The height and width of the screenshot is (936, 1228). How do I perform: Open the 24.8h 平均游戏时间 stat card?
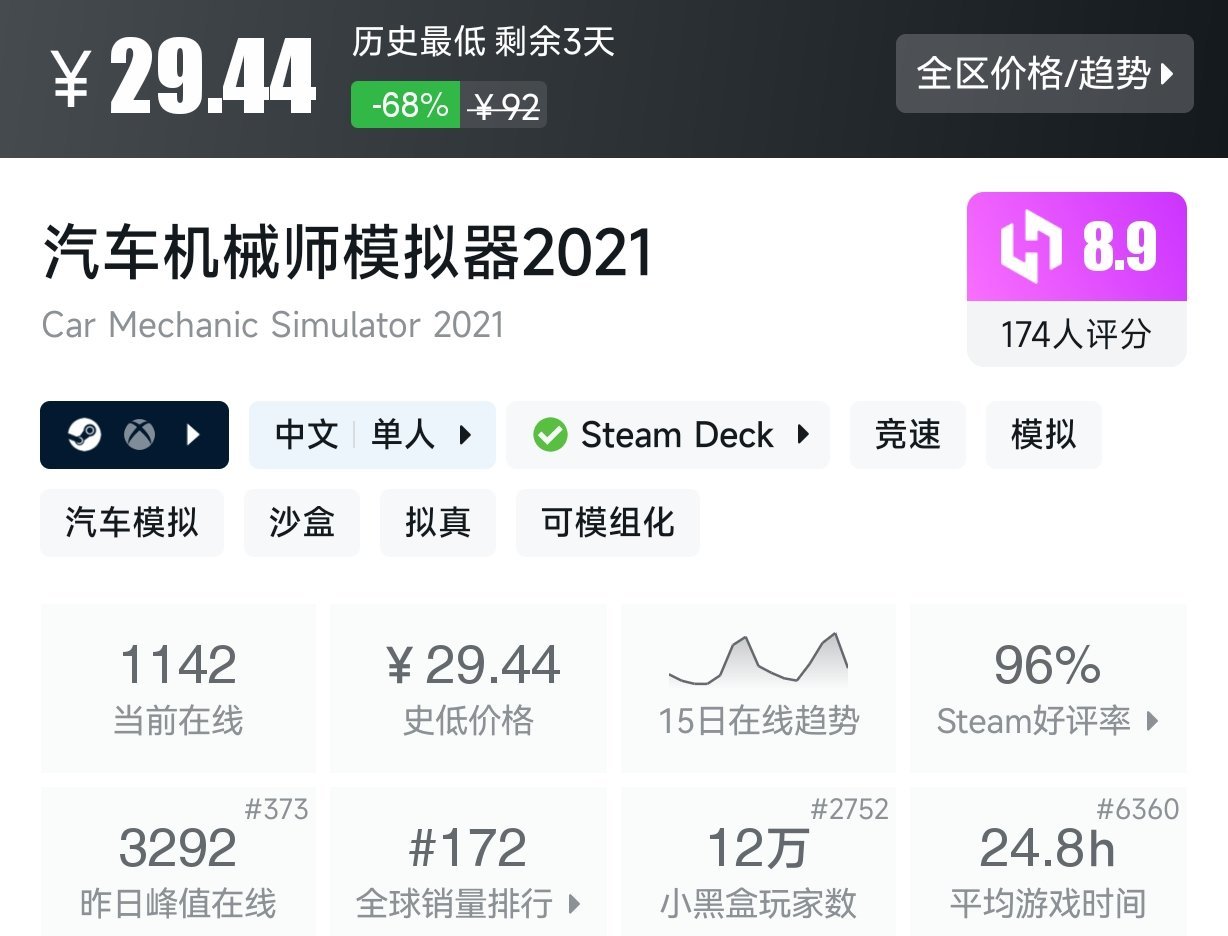point(1048,862)
